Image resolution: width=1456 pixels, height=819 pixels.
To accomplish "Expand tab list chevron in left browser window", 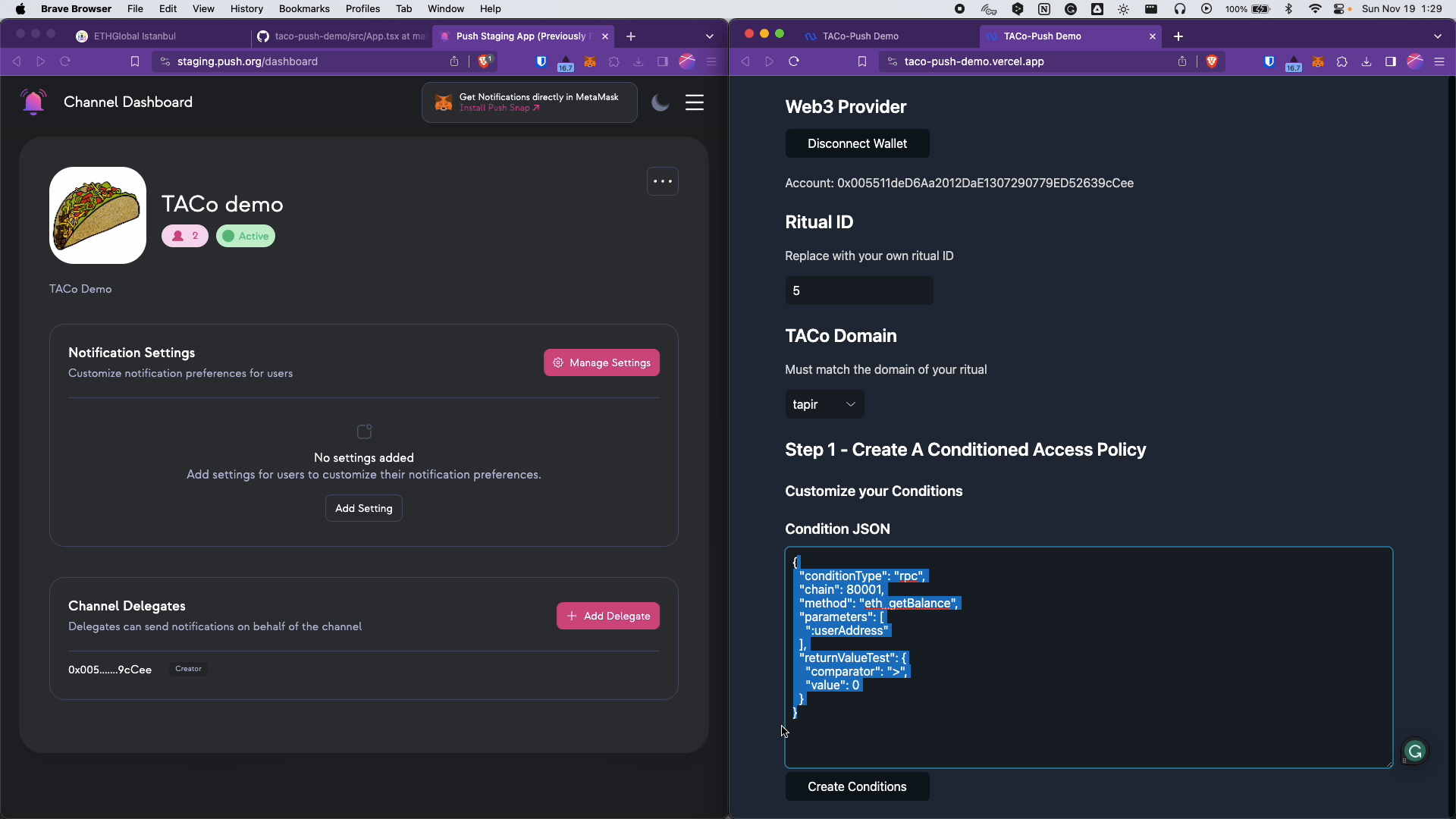I will (710, 36).
